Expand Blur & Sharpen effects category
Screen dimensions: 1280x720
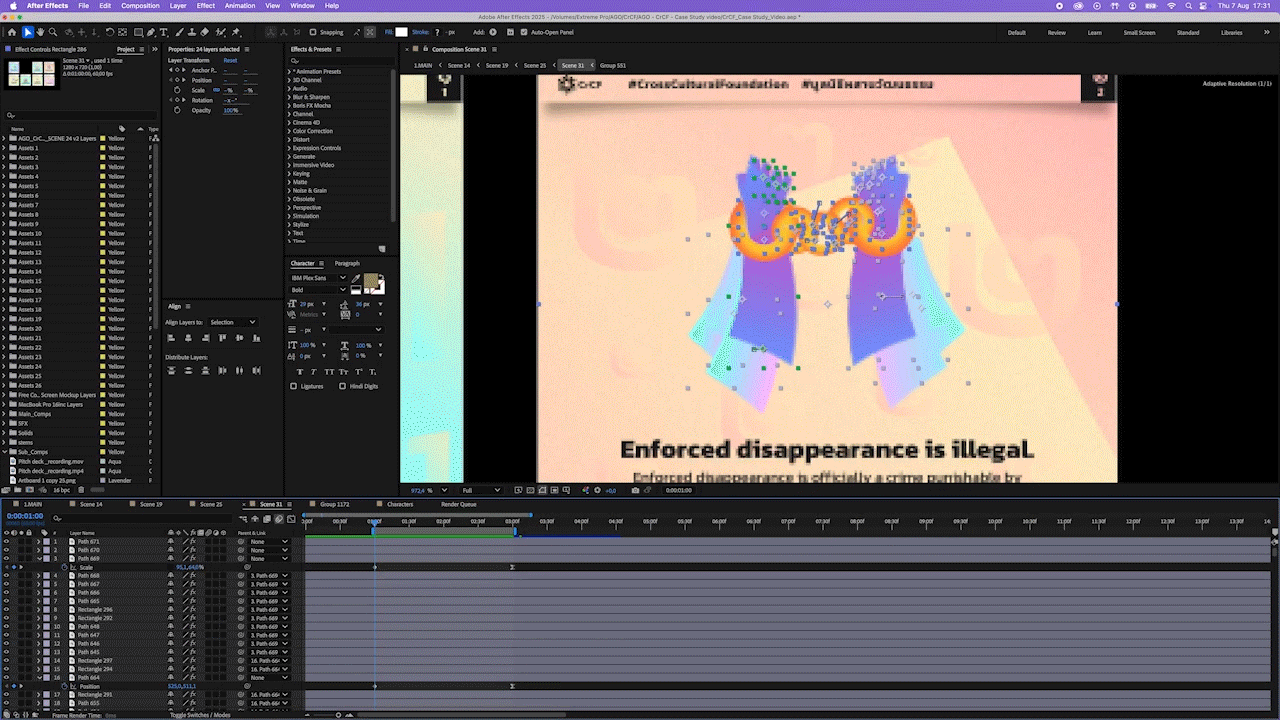click(x=290, y=97)
